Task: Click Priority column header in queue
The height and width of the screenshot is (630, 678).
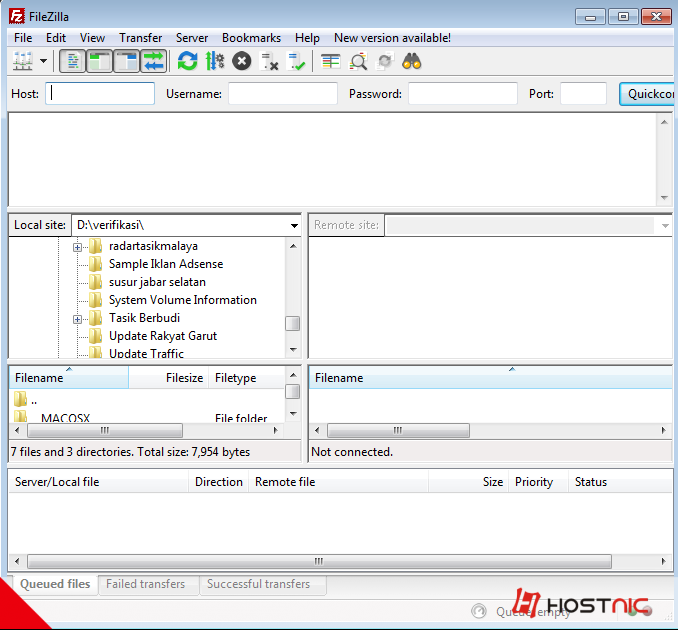Action: (538, 482)
